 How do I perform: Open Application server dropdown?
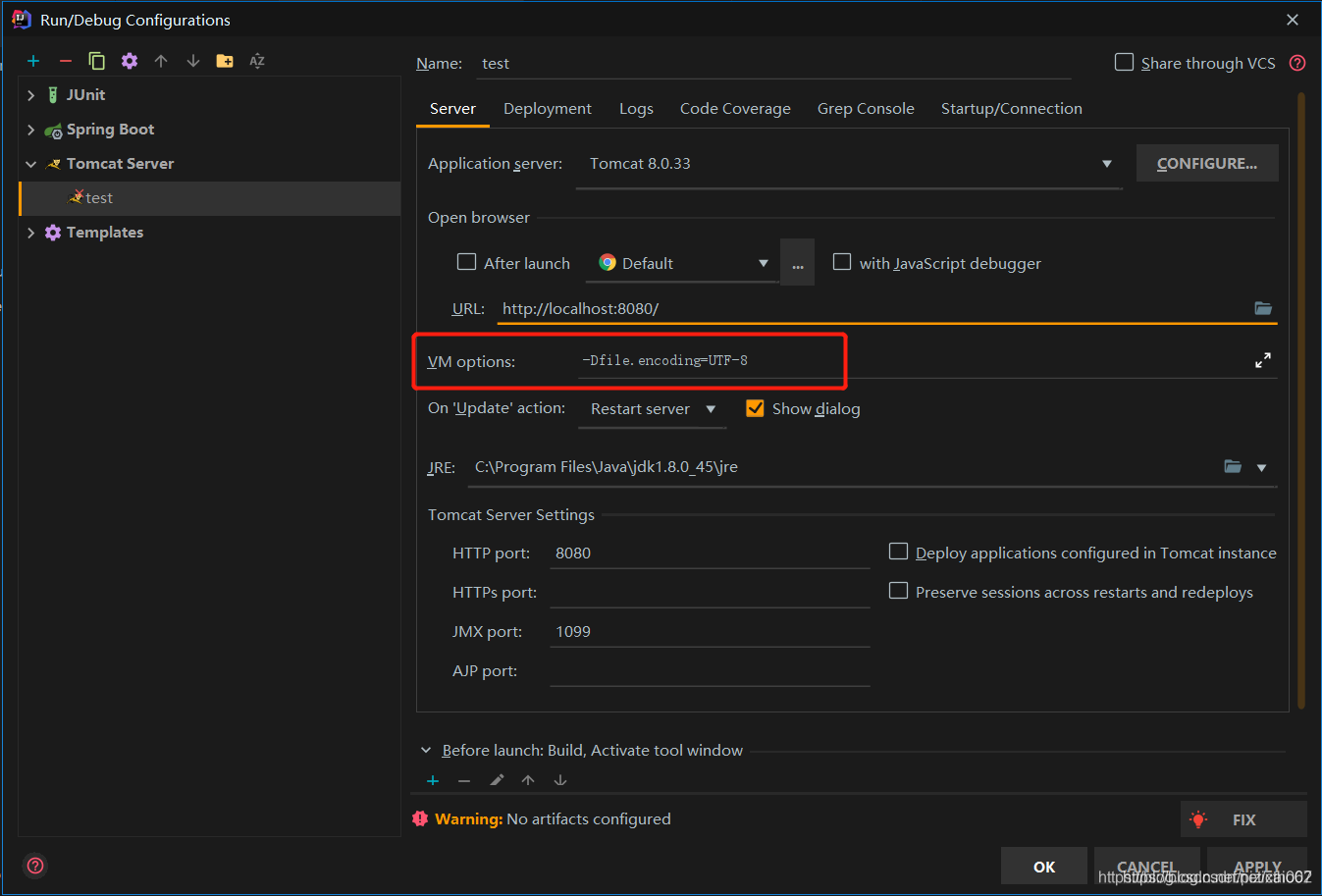pyautogui.click(x=1107, y=164)
